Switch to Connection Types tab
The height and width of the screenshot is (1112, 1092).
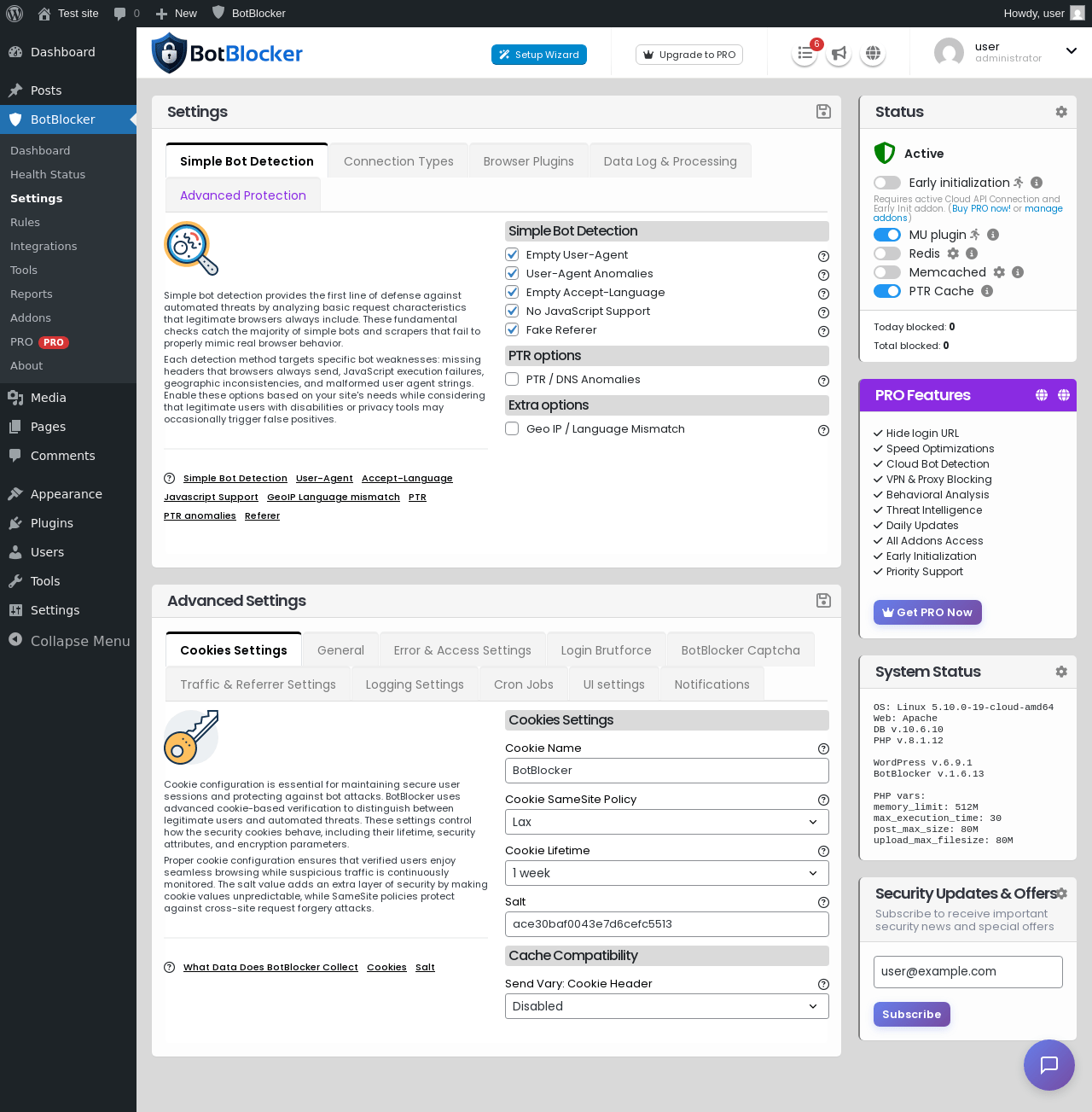[x=398, y=161]
